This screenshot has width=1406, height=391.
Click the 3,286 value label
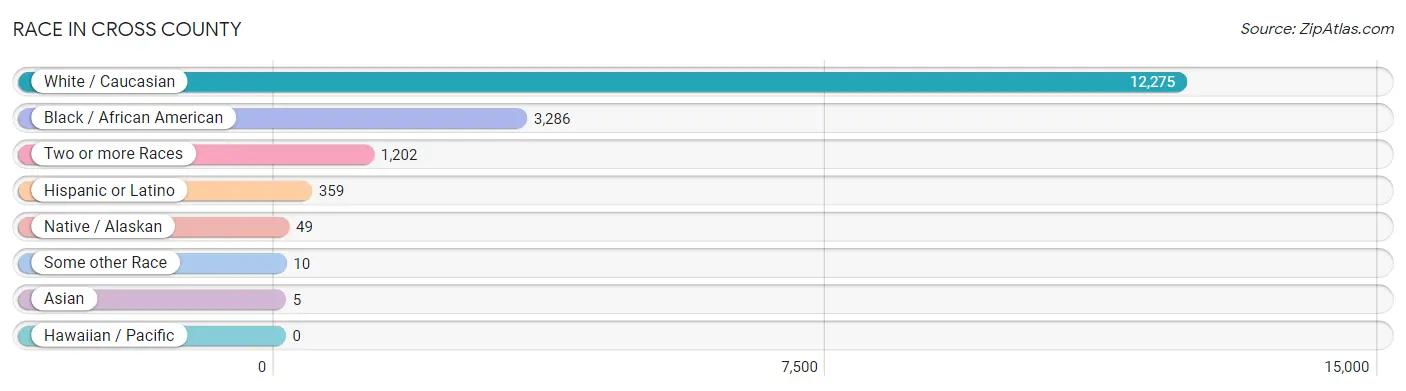[552, 118]
